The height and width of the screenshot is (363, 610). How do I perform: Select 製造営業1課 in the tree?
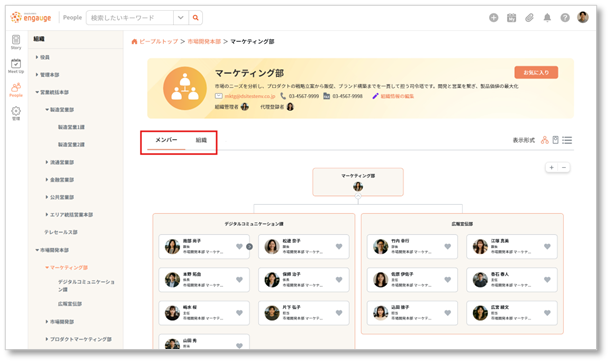point(71,127)
